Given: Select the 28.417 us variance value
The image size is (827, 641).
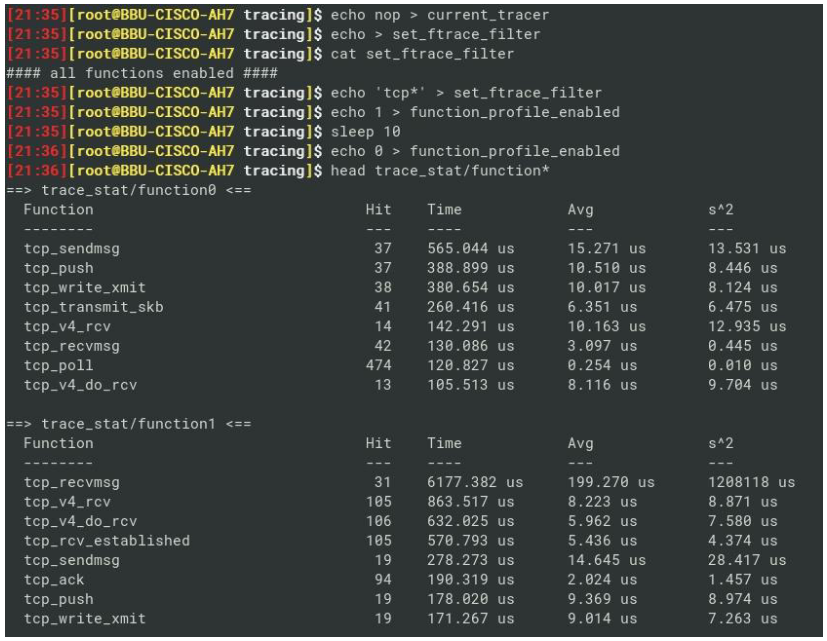Looking at the screenshot, I should (746, 560).
